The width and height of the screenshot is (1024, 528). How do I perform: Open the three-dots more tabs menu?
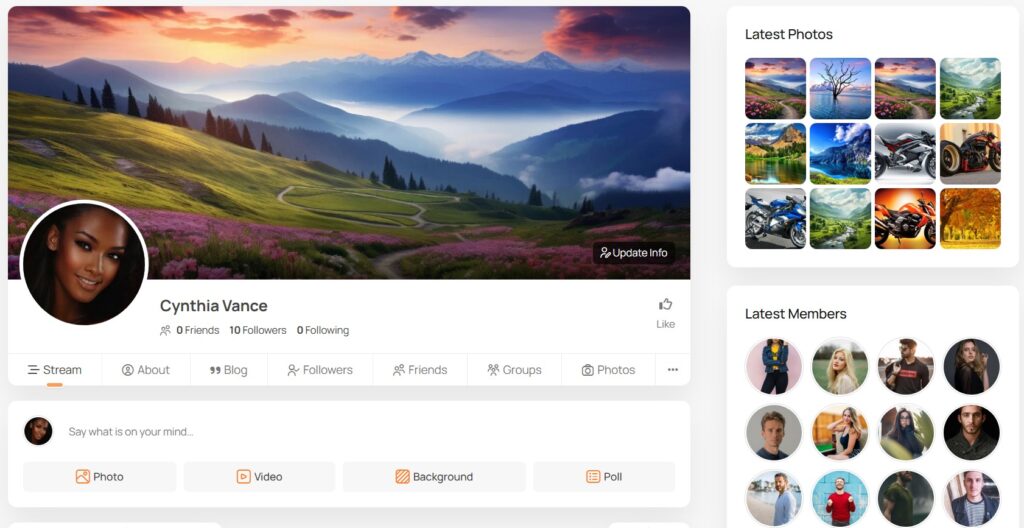673,370
